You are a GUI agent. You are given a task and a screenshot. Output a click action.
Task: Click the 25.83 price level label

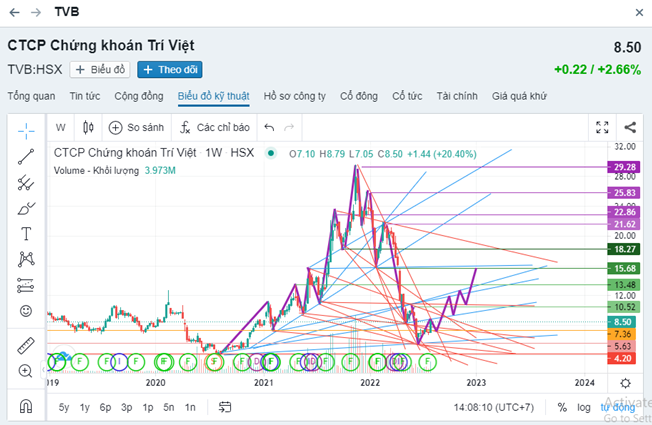(624, 193)
